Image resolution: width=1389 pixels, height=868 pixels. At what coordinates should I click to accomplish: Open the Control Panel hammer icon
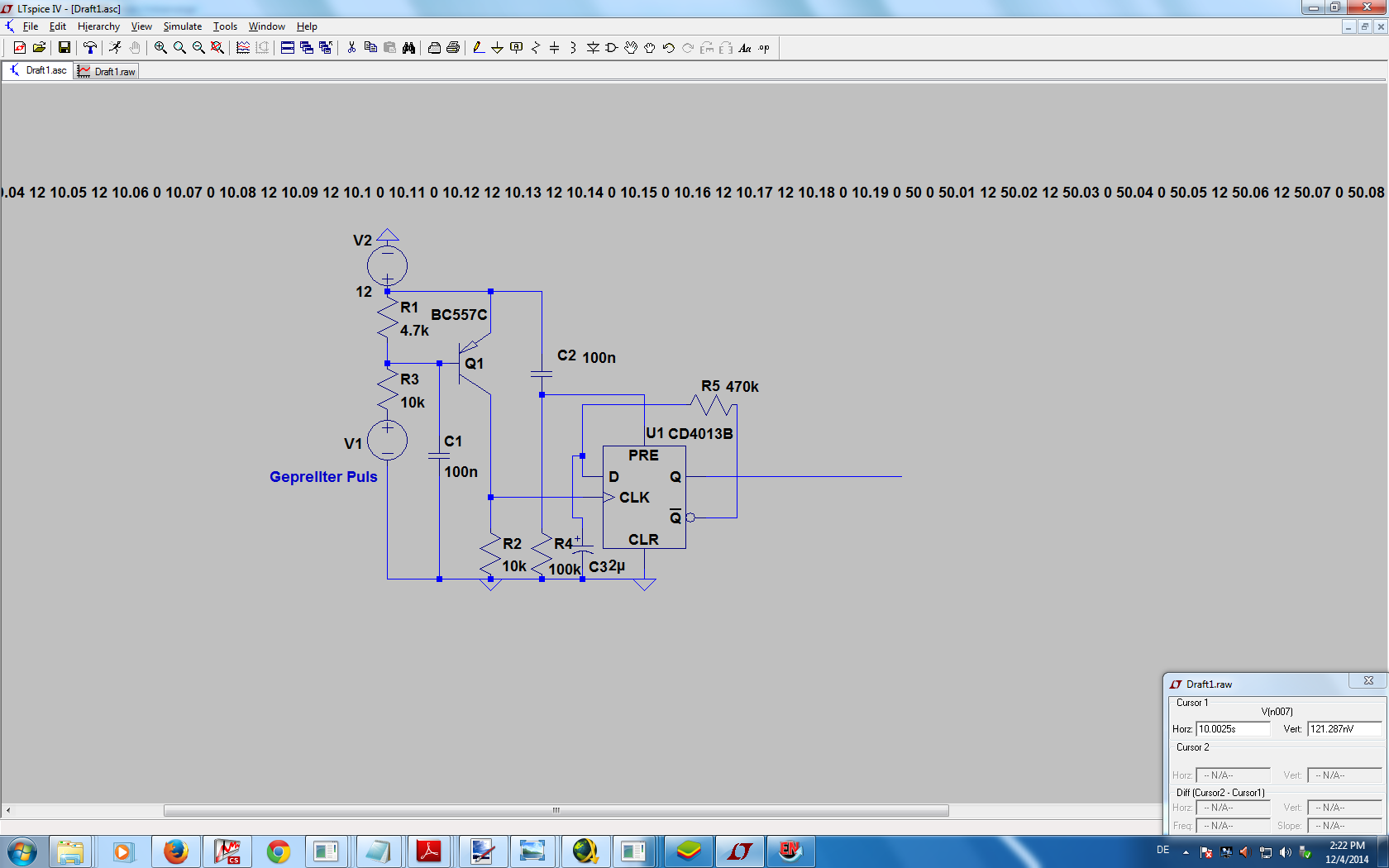tap(89, 48)
